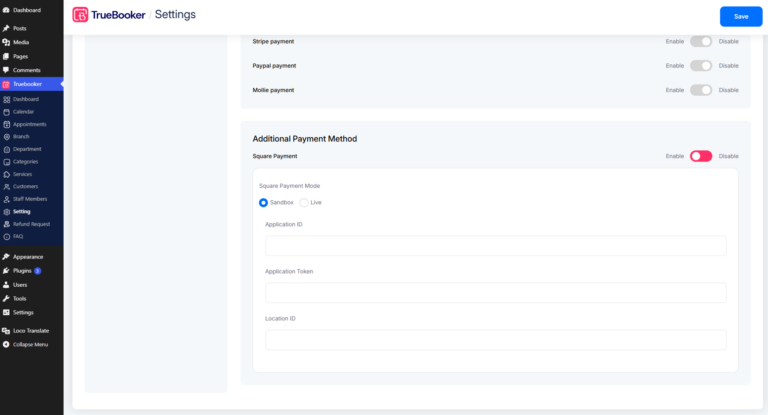Focus the Application Token field
Image resolution: width=768 pixels, height=415 pixels.
tap(496, 293)
